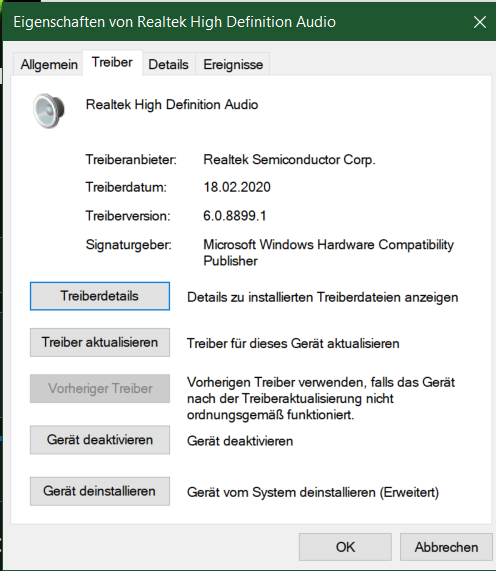This screenshot has width=496, height=571.
Task: Select Realtek Semiconductor Corp. provider text
Action: click(x=289, y=160)
